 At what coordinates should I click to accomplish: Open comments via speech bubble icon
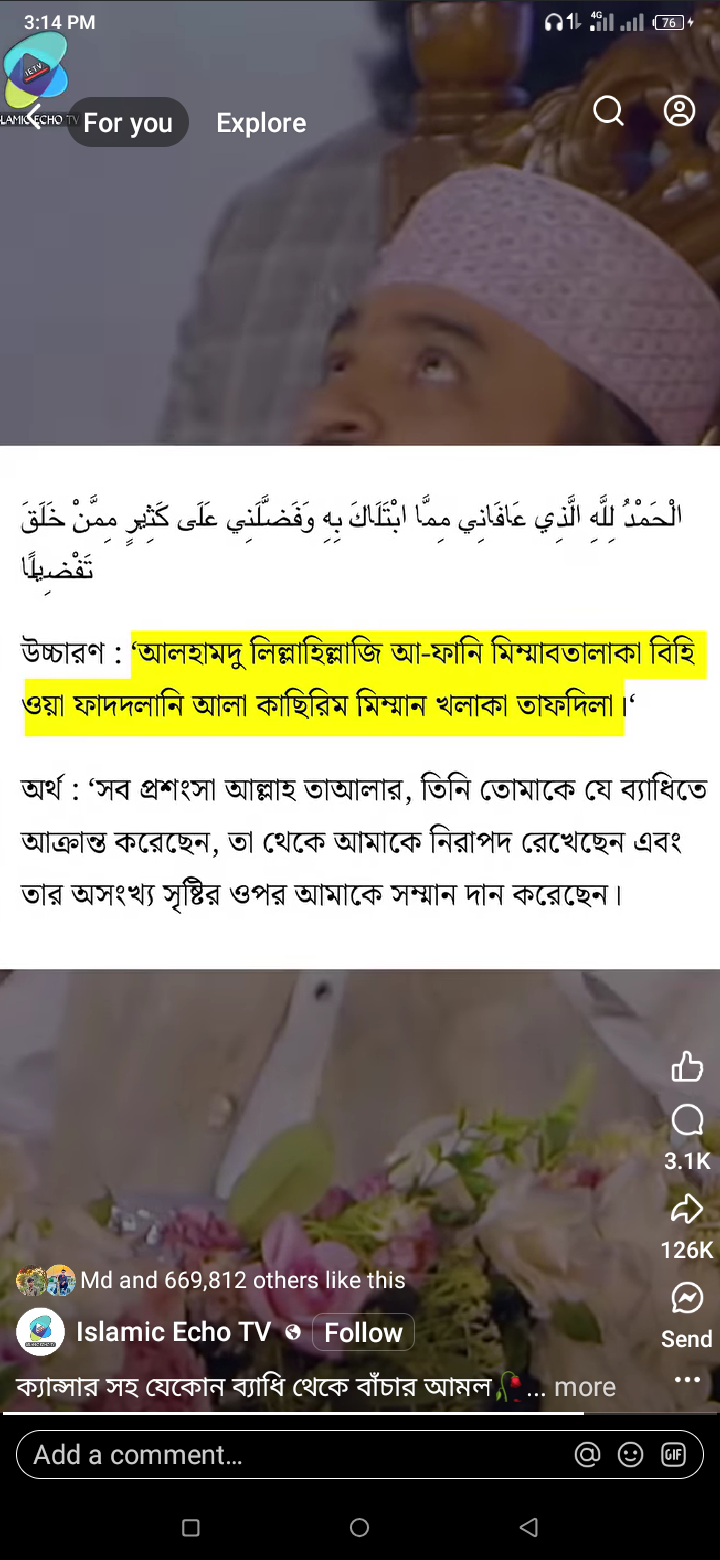pos(687,1120)
